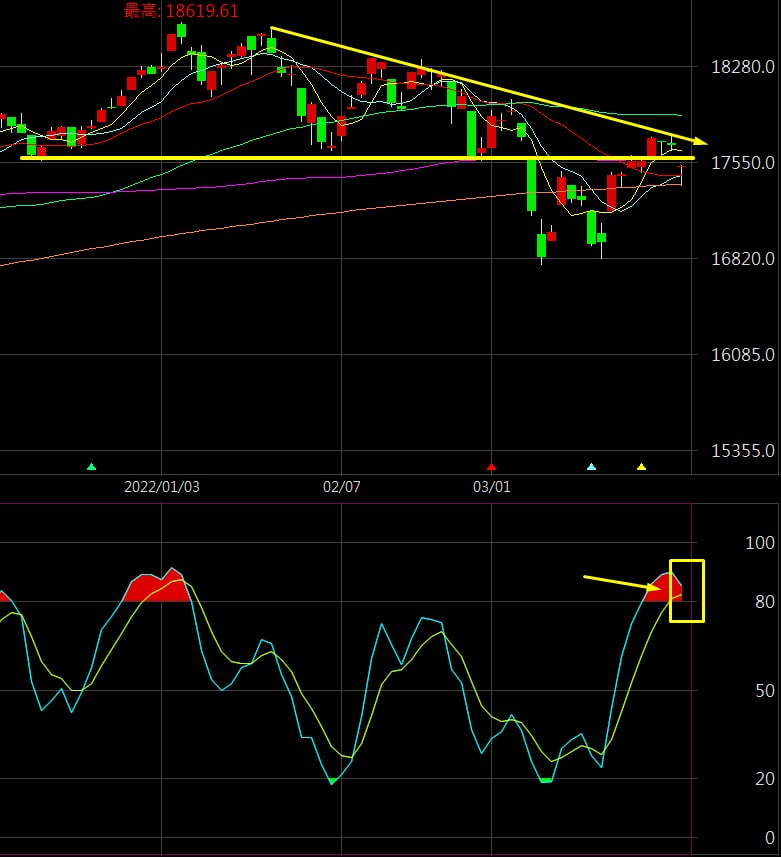Click the tall green candlestick below support line
The width and height of the screenshot is (781, 857).
pyautogui.click(x=531, y=185)
